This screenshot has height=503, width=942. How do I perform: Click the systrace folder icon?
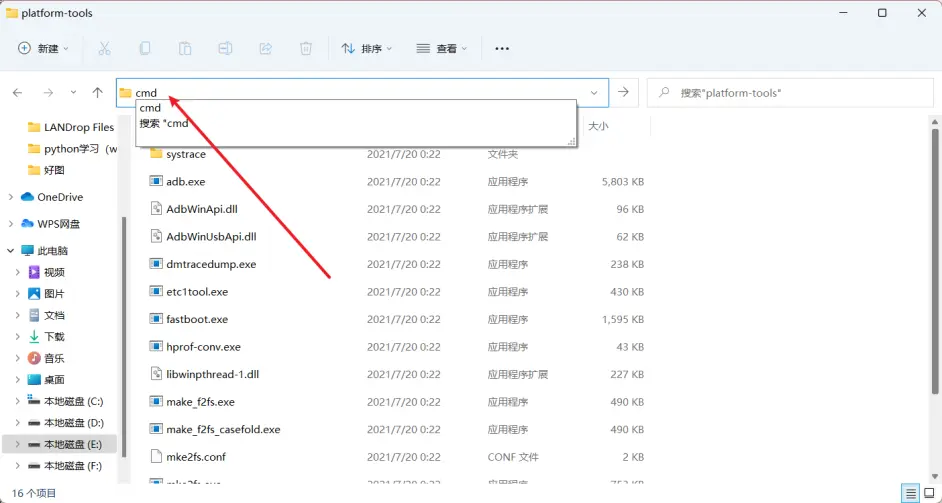[156, 154]
